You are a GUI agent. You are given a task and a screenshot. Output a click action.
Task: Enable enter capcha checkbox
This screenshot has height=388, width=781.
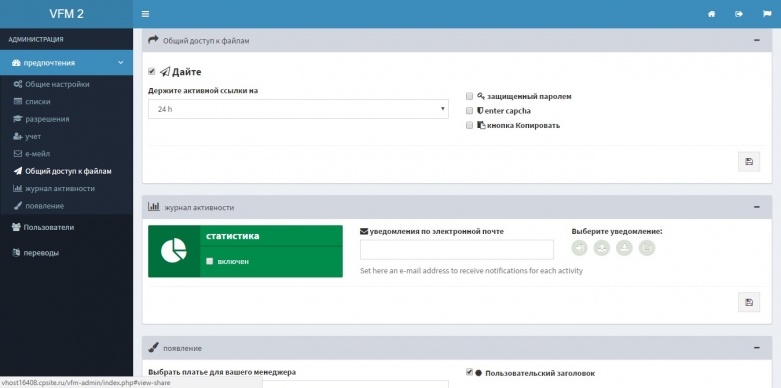(x=469, y=111)
